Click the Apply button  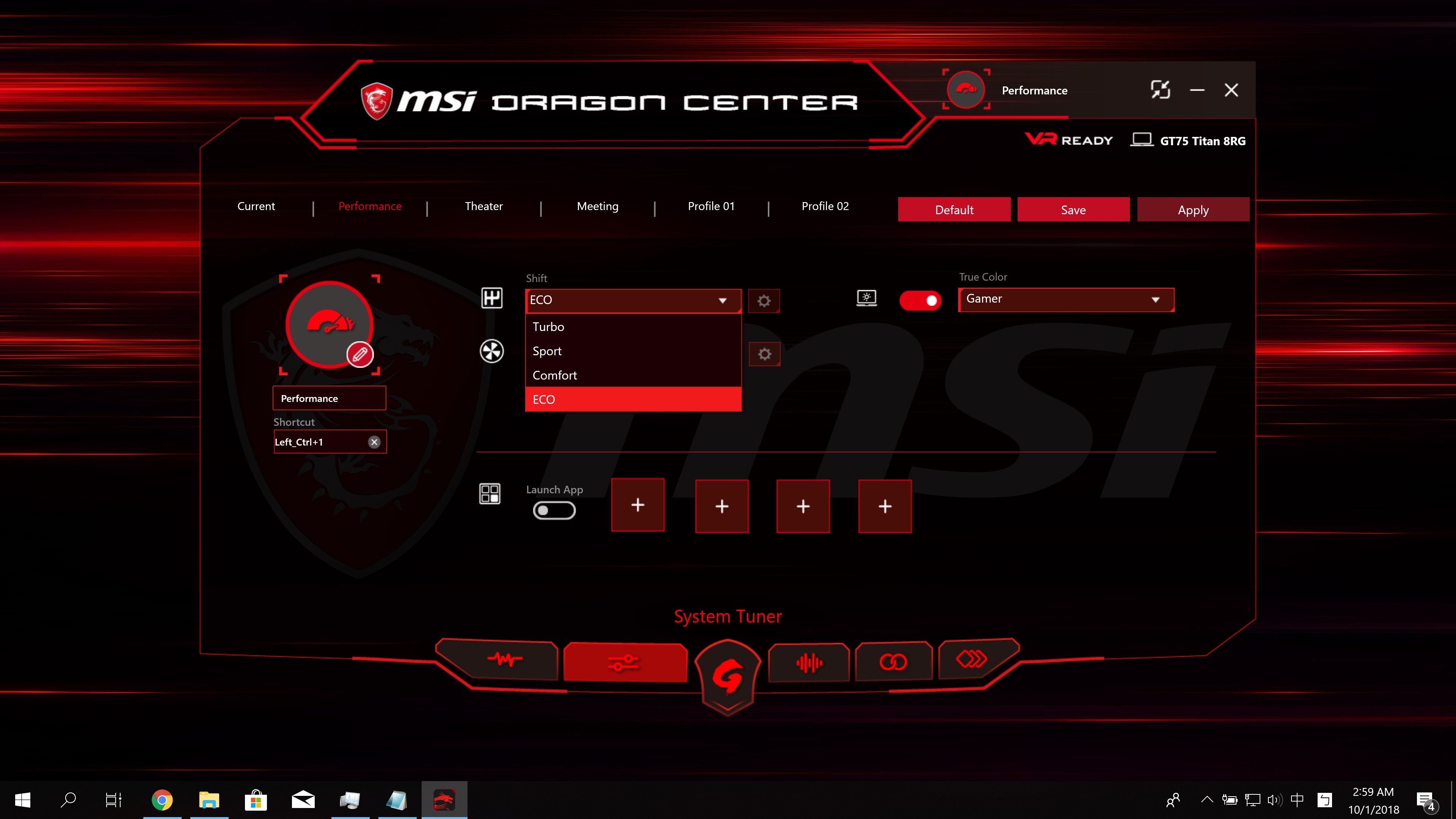click(x=1193, y=210)
